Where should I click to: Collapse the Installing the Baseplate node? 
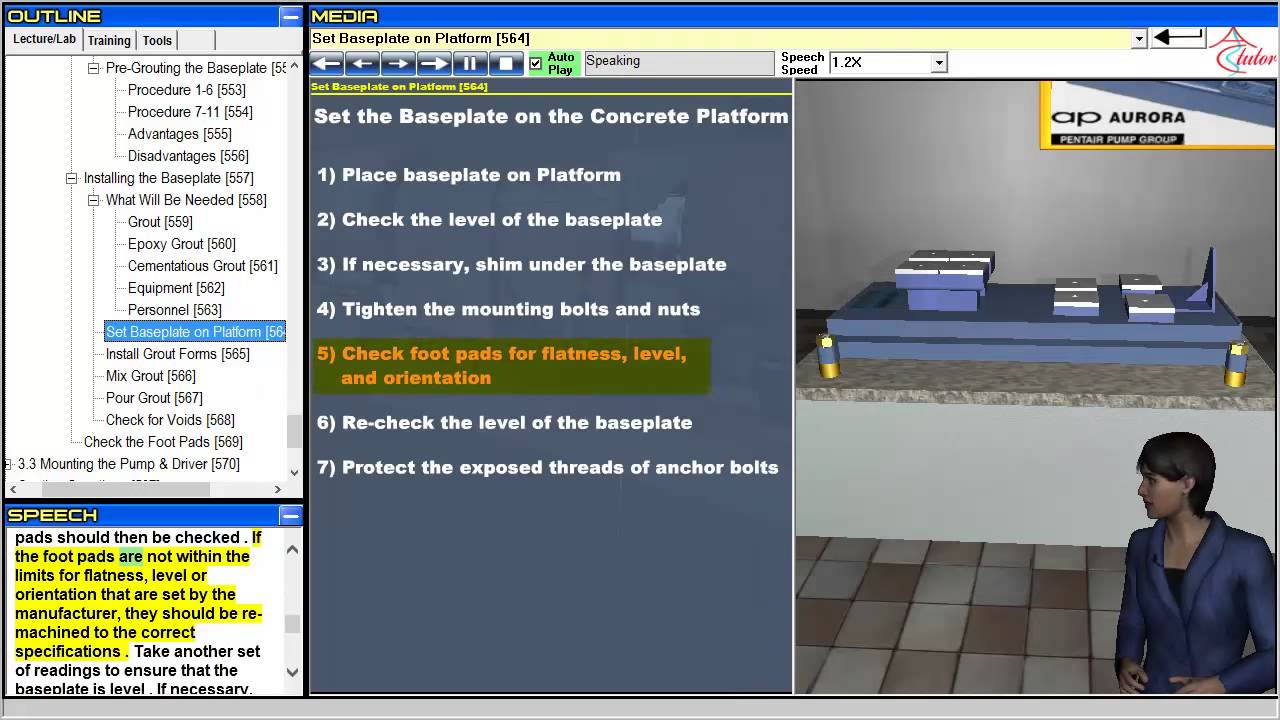point(71,178)
